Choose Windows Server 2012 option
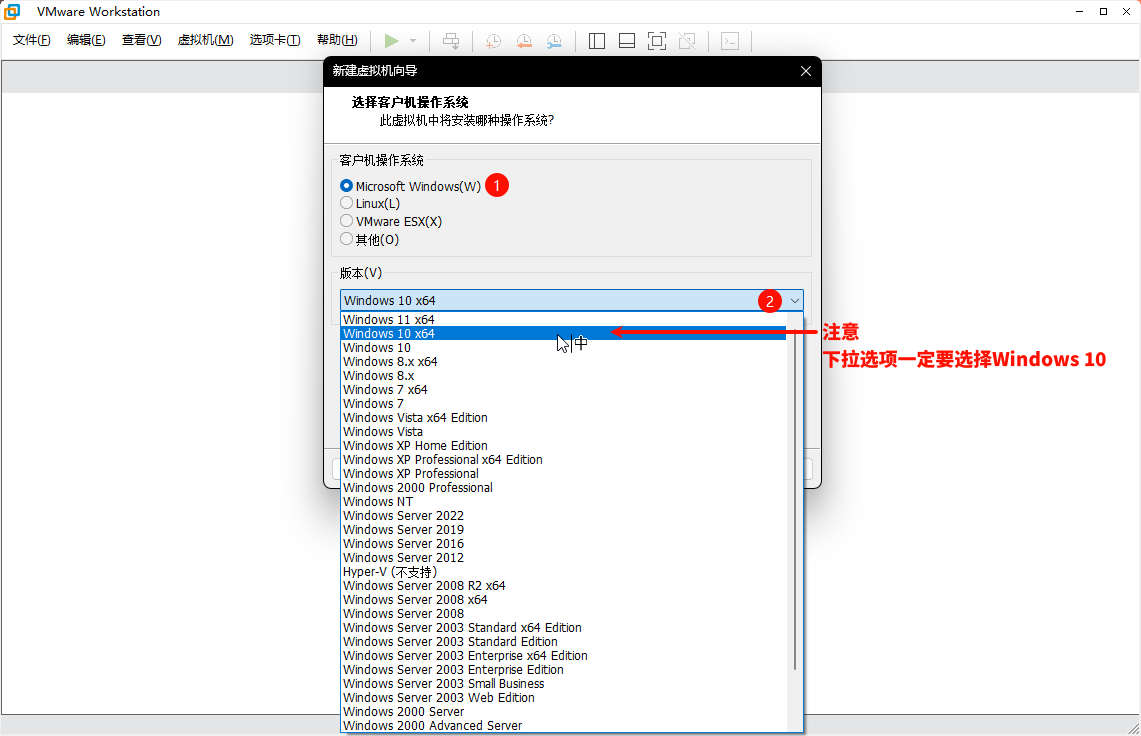 (563, 558)
